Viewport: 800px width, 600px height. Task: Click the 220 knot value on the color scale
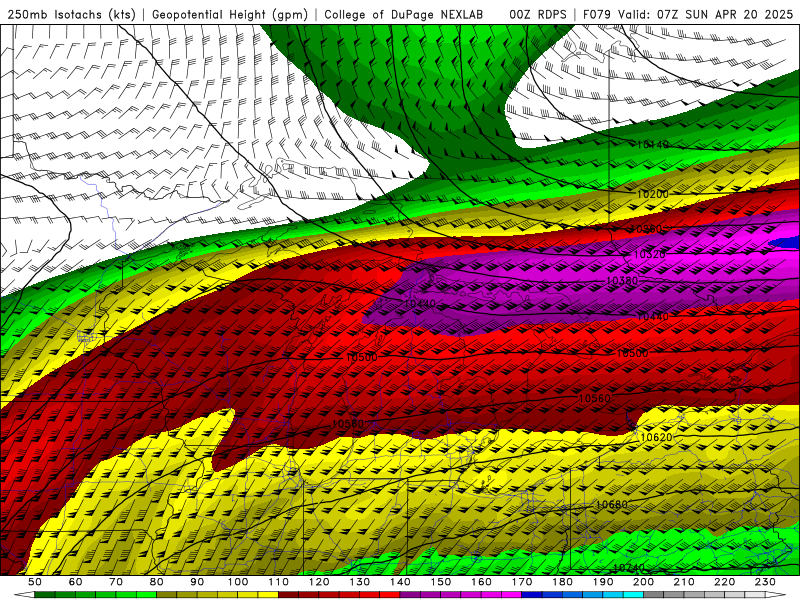[x=725, y=582]
